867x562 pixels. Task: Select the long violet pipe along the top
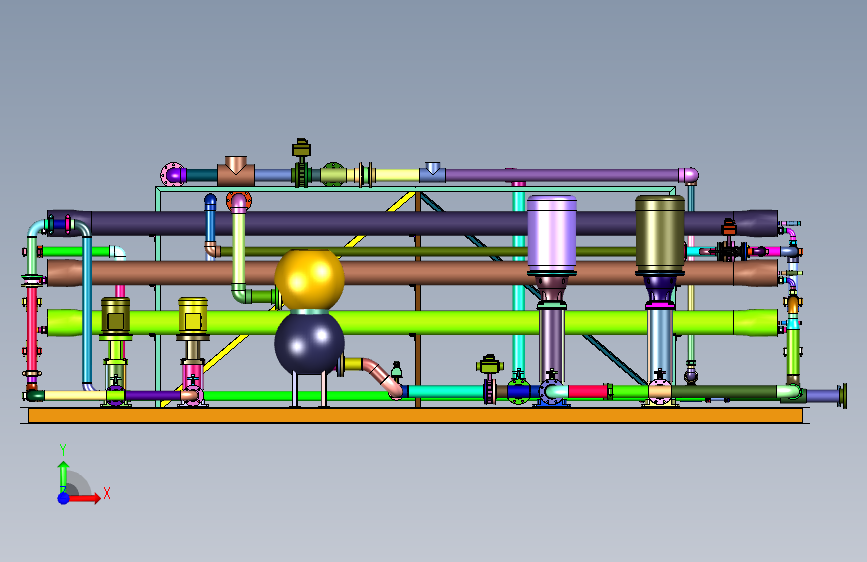click(x=561, y=175)
